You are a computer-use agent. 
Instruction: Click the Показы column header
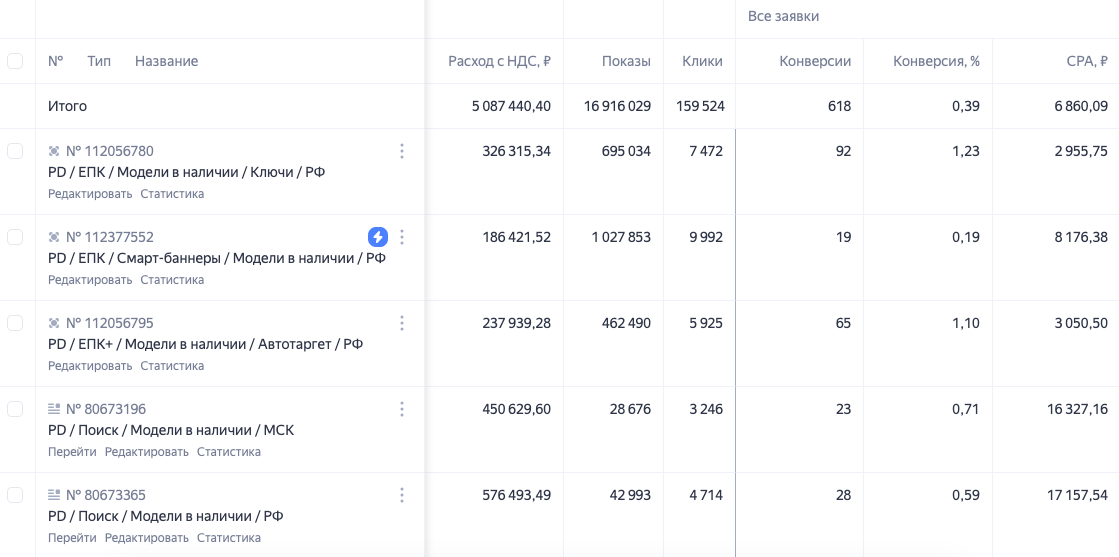click(x=626, y=61)
